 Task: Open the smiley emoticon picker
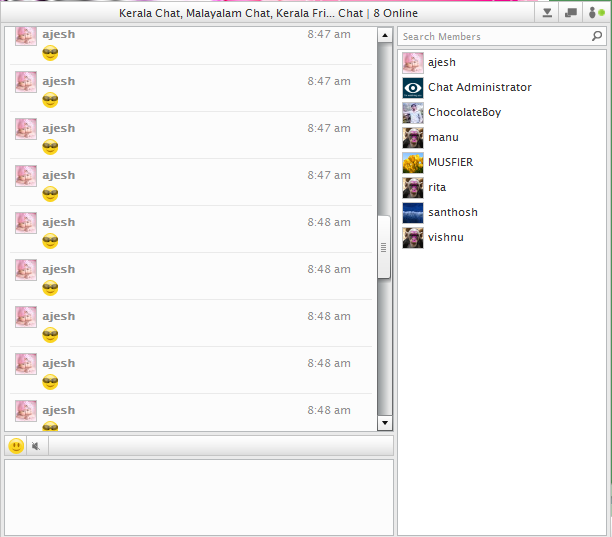[x=16, y=446]
